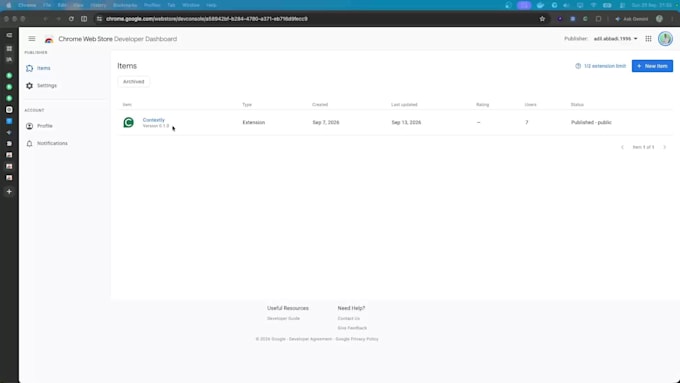Image resolution: width=680 pixels, height=383 pixels.
Task: Click the Docker whale menu bar icon
Action: (x=540, y=5)
